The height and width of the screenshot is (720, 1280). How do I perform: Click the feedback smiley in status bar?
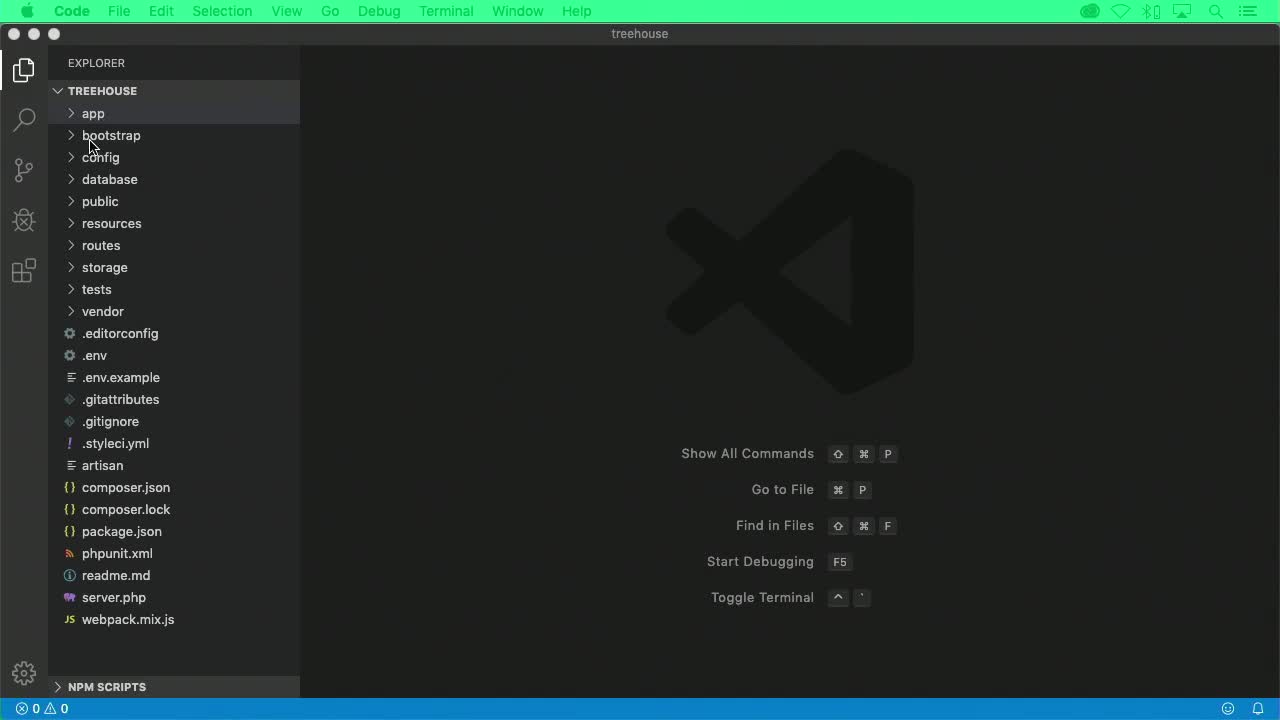[x=1227, y=708]
